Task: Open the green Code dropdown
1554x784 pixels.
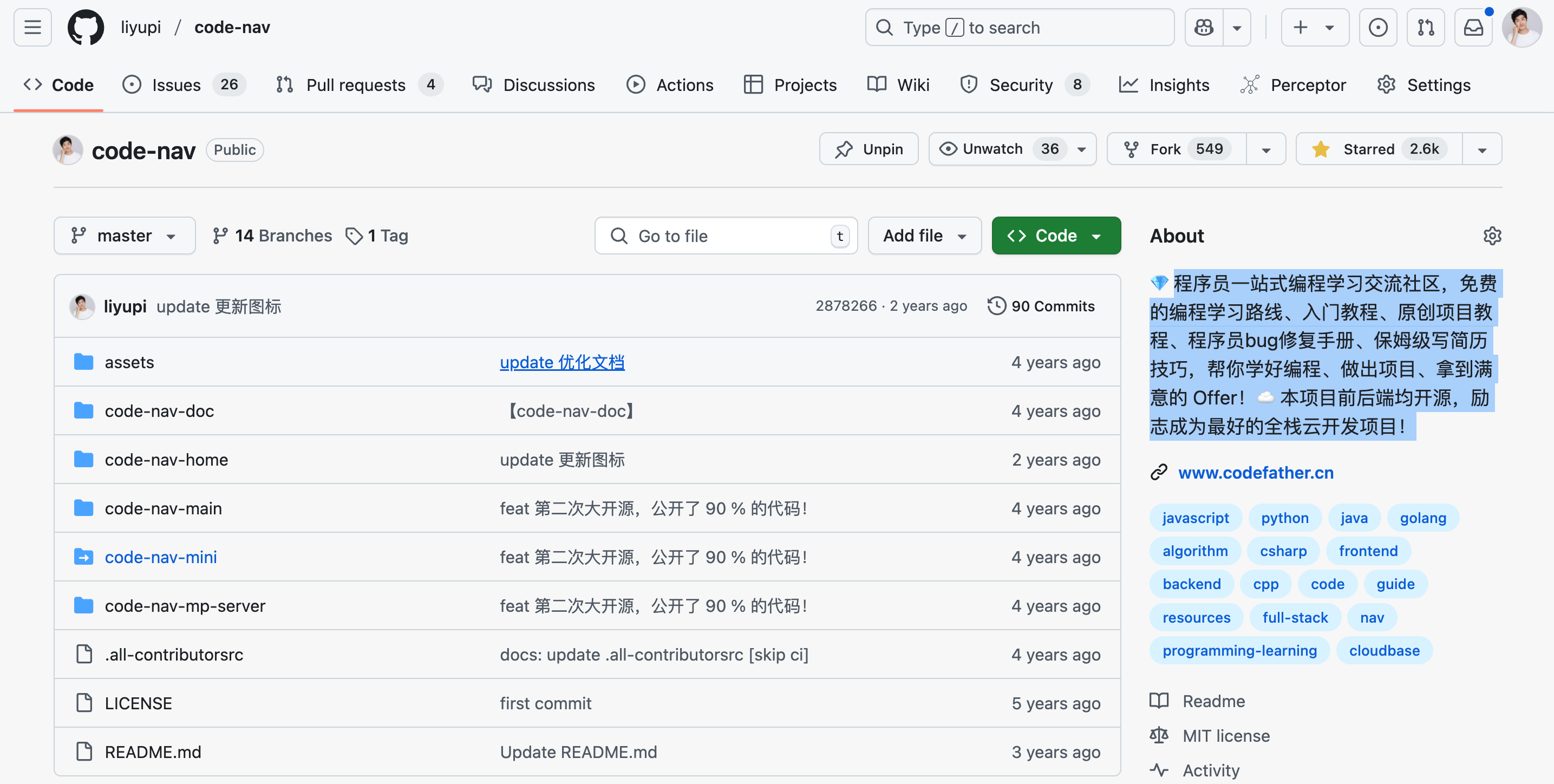Action: tap(1056, 236)
